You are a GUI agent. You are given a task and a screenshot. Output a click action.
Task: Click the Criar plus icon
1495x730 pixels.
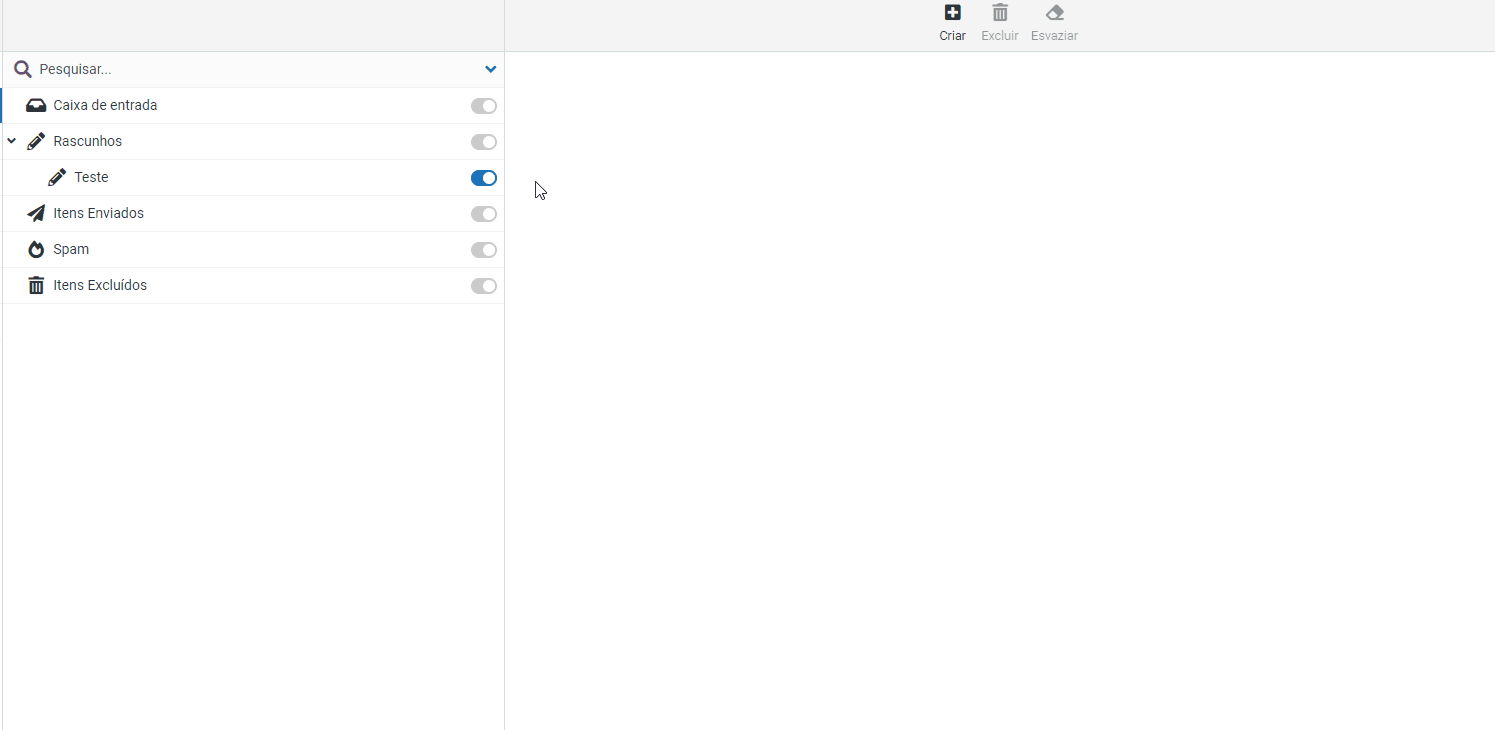(953, 13)
